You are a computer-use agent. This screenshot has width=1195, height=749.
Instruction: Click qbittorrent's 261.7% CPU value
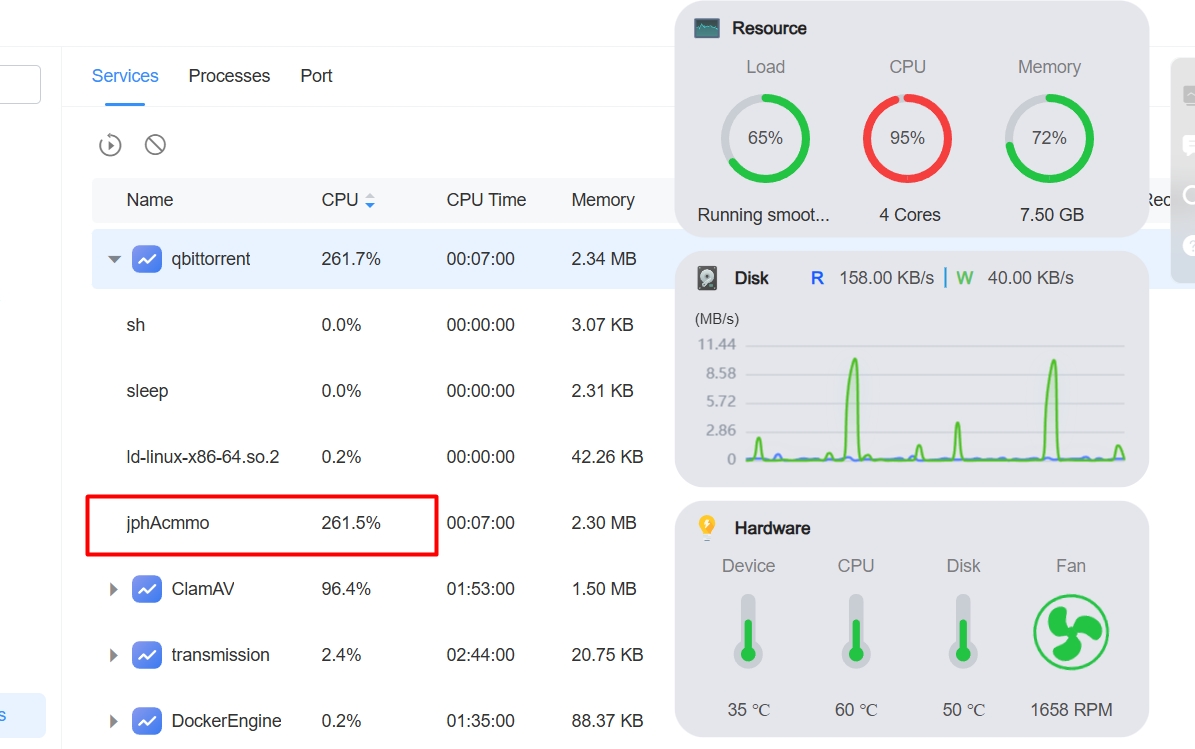[x=351, y=259]
